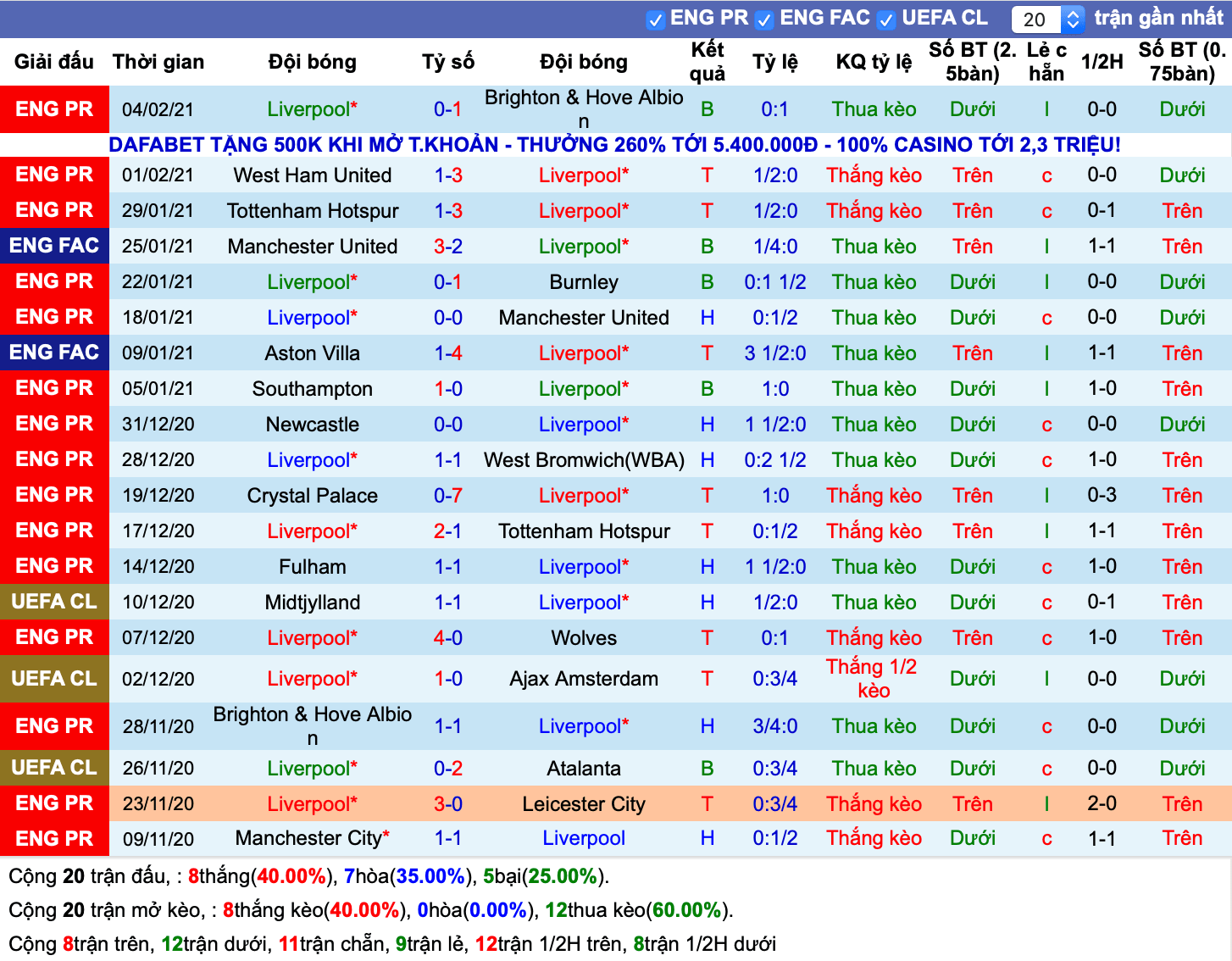1232x961 pixels.
Task: Click the 0-3 half-time score on 19/12/20
Action: click(x=1102, y=495)
